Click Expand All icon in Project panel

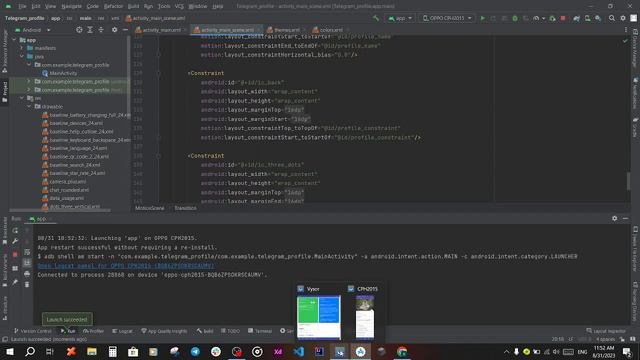click(x=90, y=30)
